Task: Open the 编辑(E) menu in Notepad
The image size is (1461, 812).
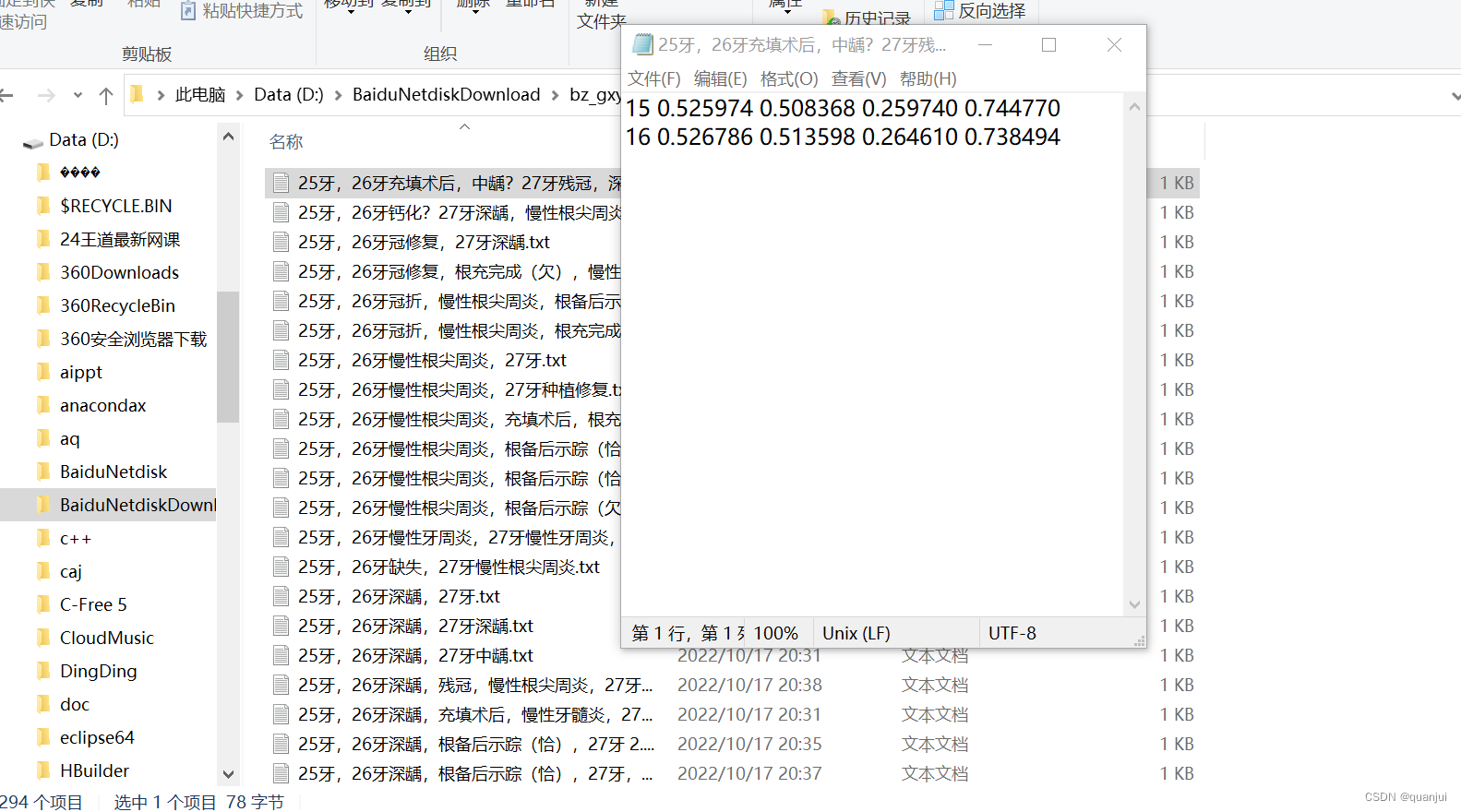Action: click(720, 78)
